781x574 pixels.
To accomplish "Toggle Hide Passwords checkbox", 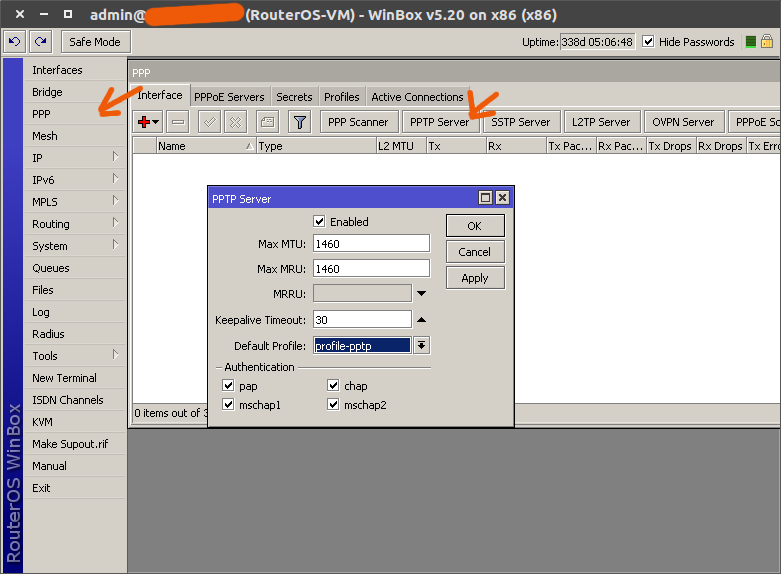I will pos(648,41).
